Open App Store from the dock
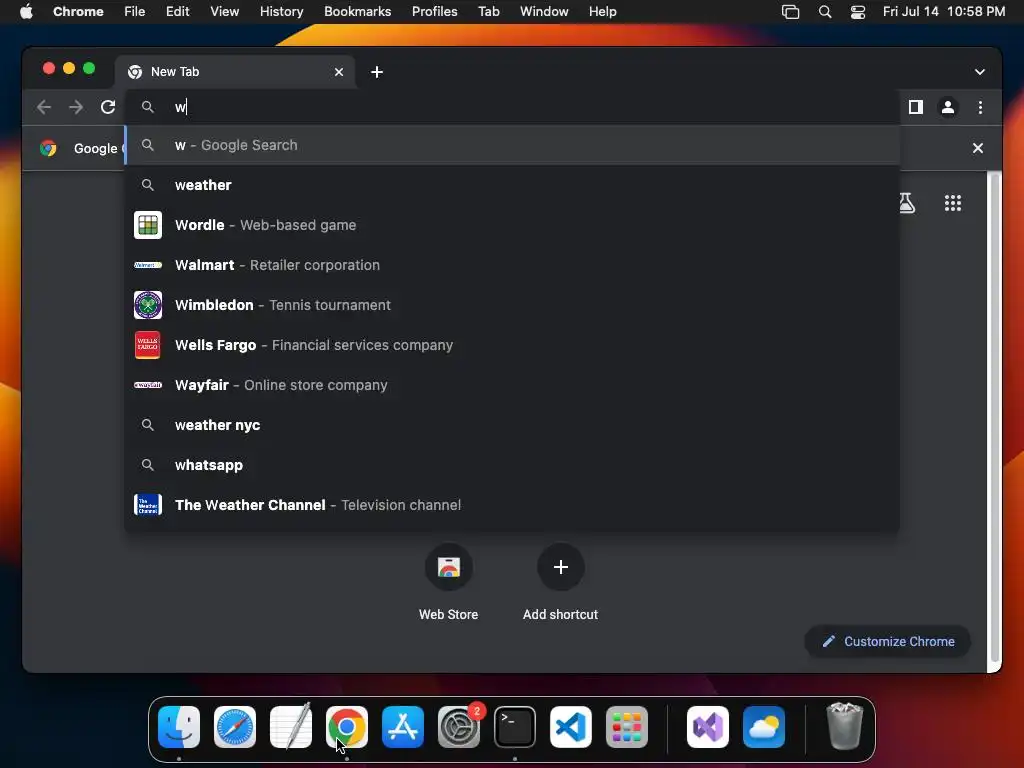1024x768 pixels. [403, 727]
